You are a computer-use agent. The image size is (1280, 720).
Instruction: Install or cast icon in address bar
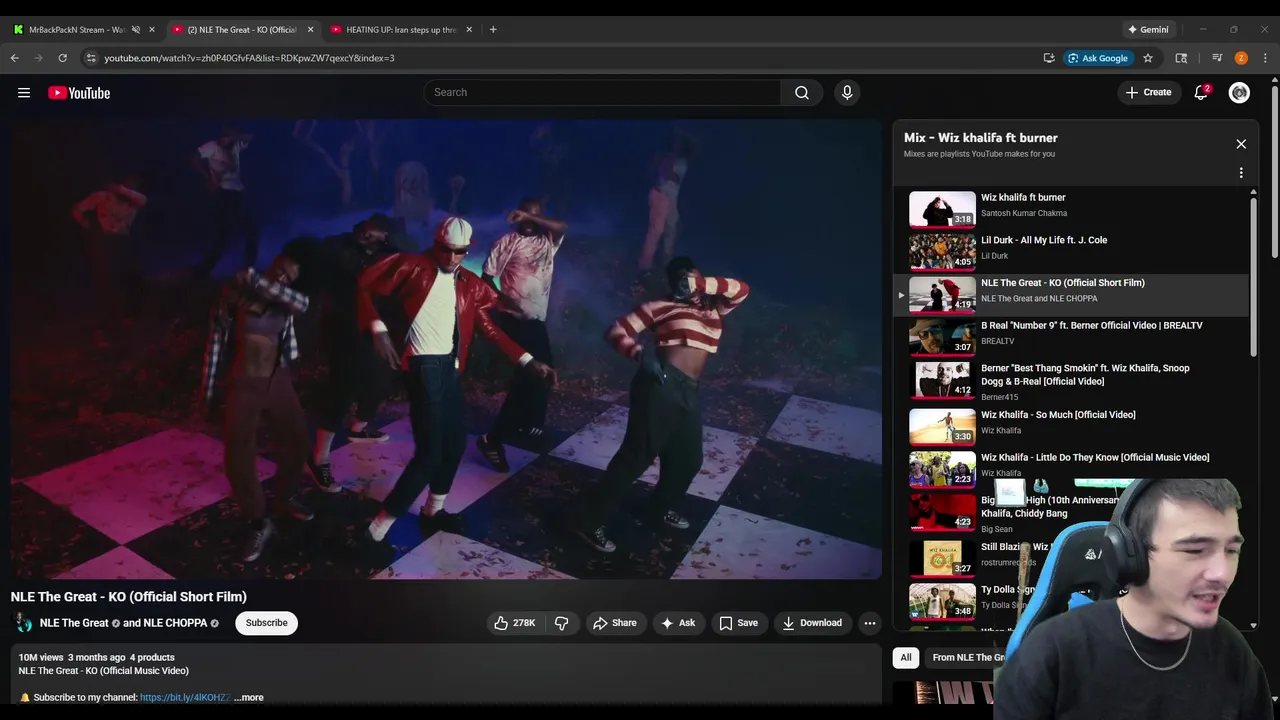point(1049,58)
